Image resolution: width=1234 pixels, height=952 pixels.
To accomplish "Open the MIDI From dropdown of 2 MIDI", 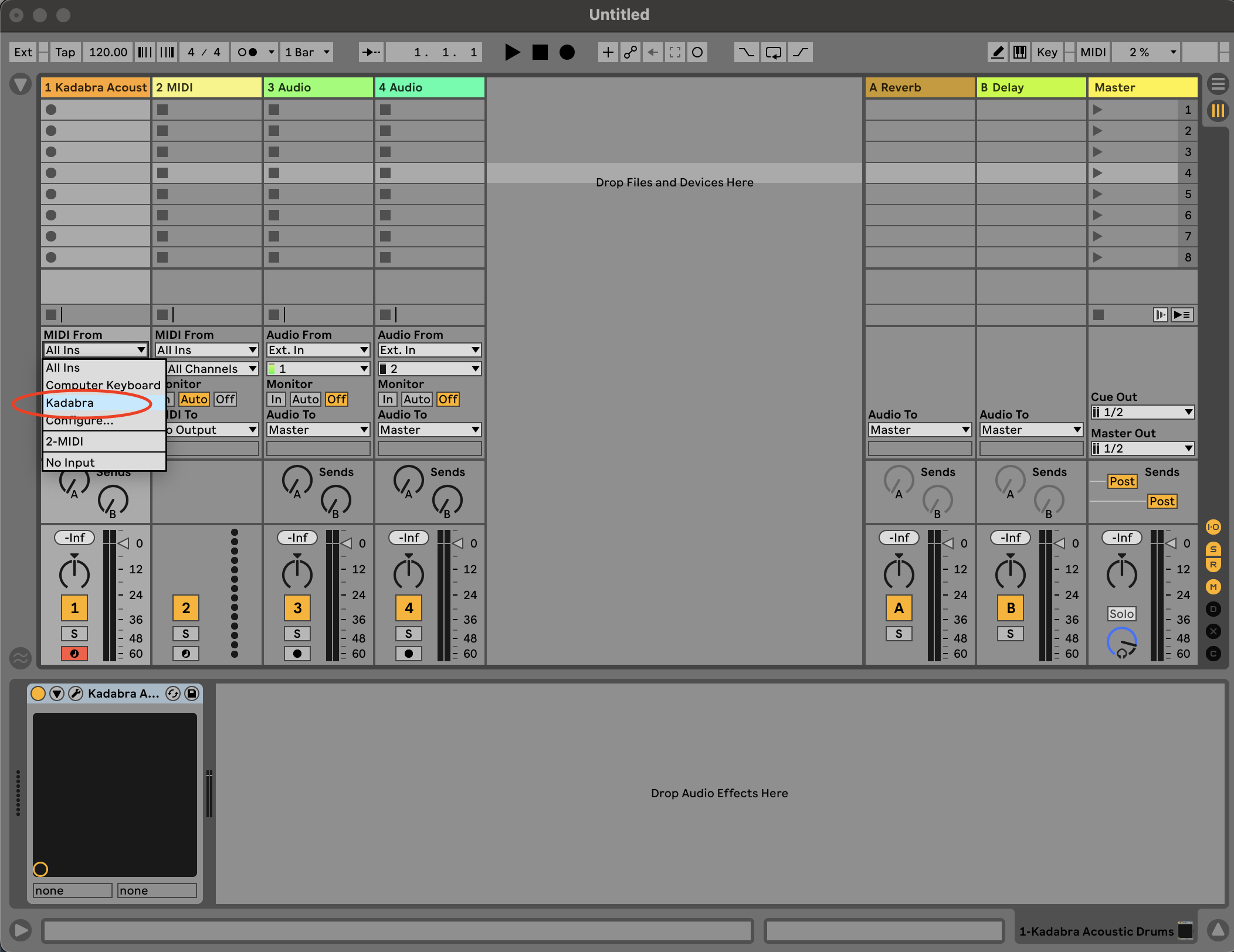I will click(207, 350).
